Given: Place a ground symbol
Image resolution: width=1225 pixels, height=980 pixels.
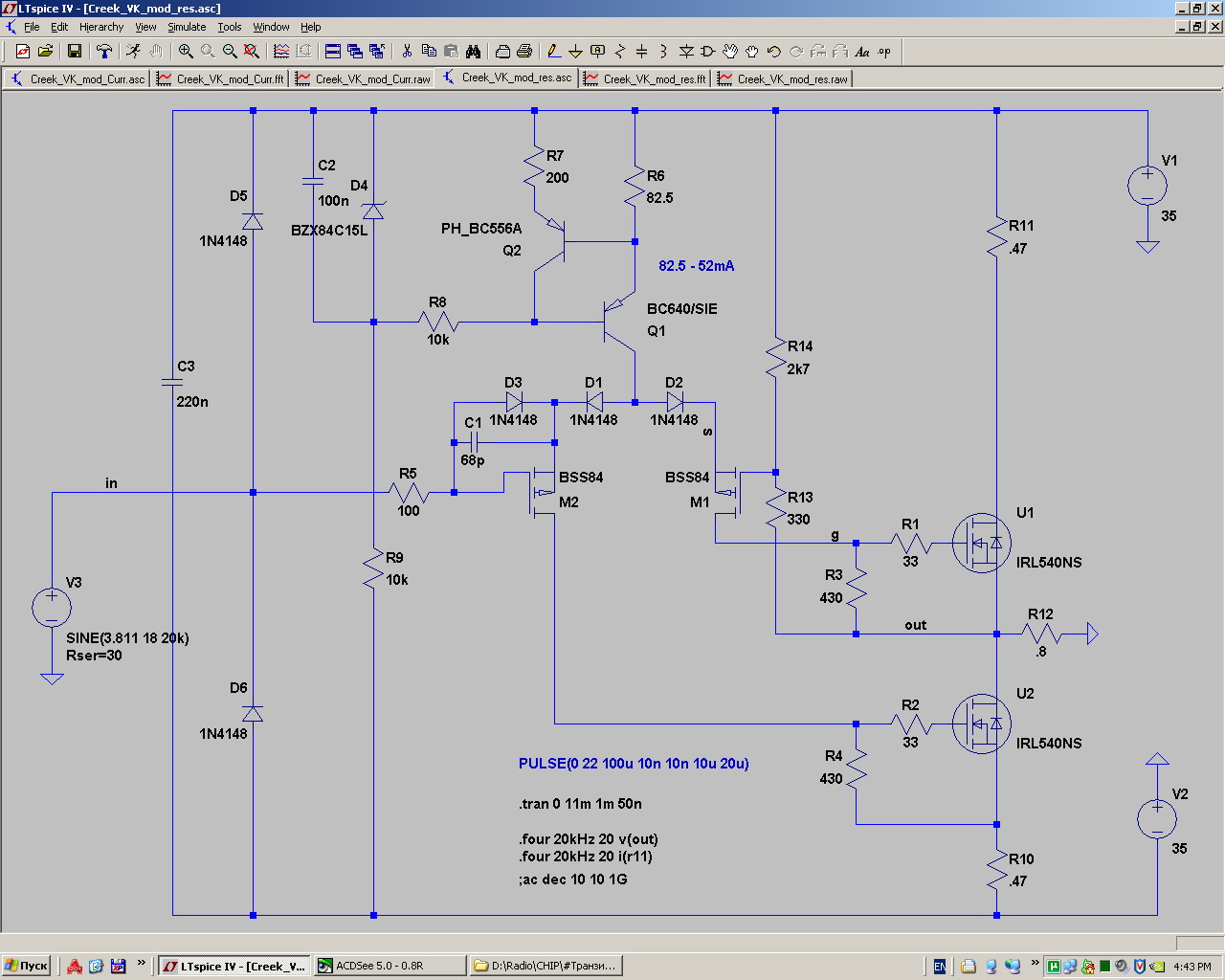Looking at the screenshot, I should (x=575, y=52).
